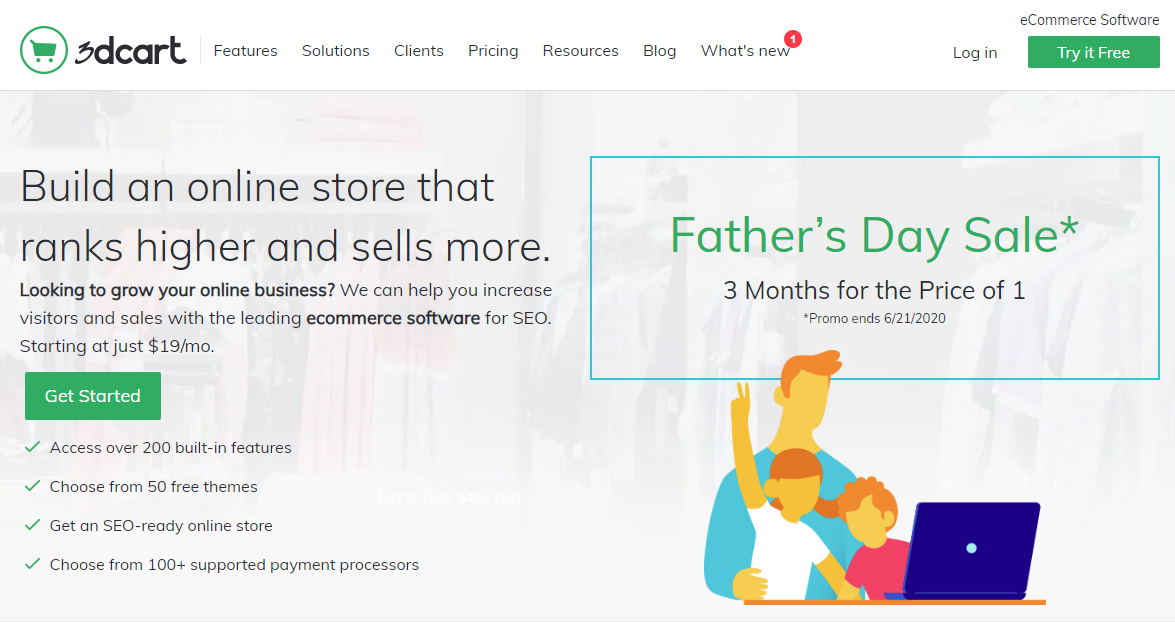Open the Pricing page
Viewport: 1175px width, 622px height.
[x=493, y=51]
